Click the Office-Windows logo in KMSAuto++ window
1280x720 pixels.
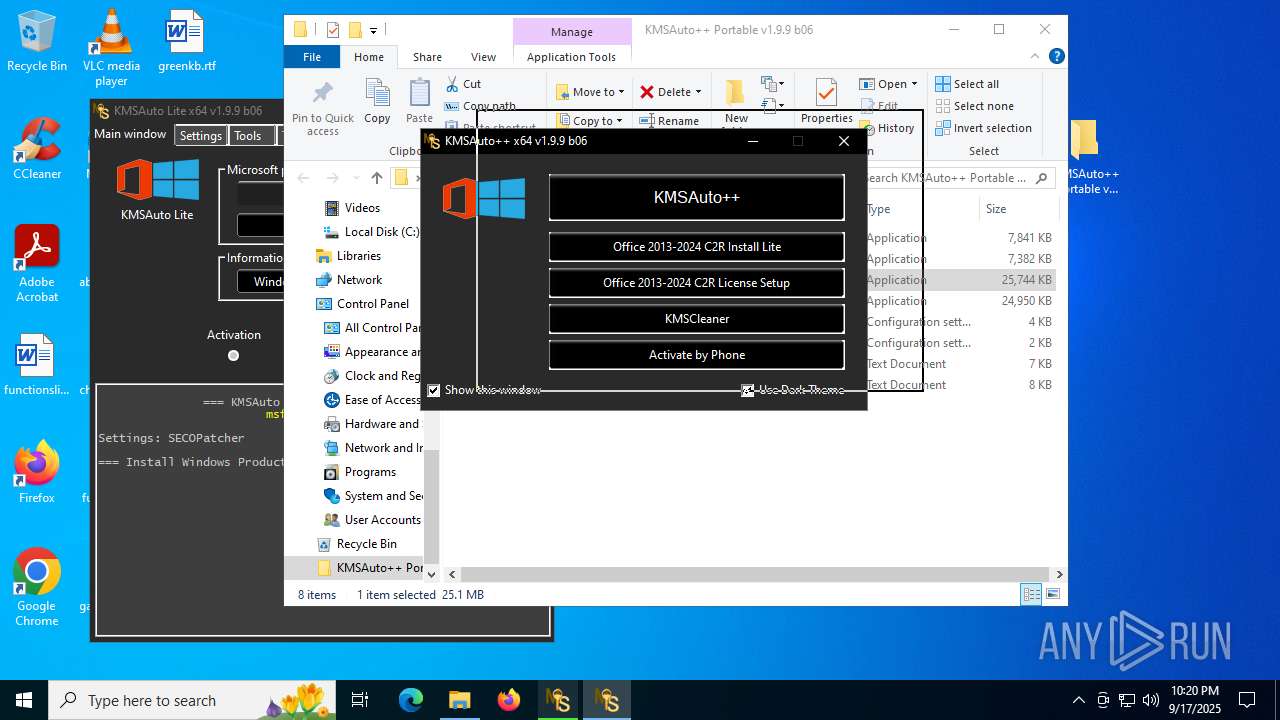[x=484, y=198]
